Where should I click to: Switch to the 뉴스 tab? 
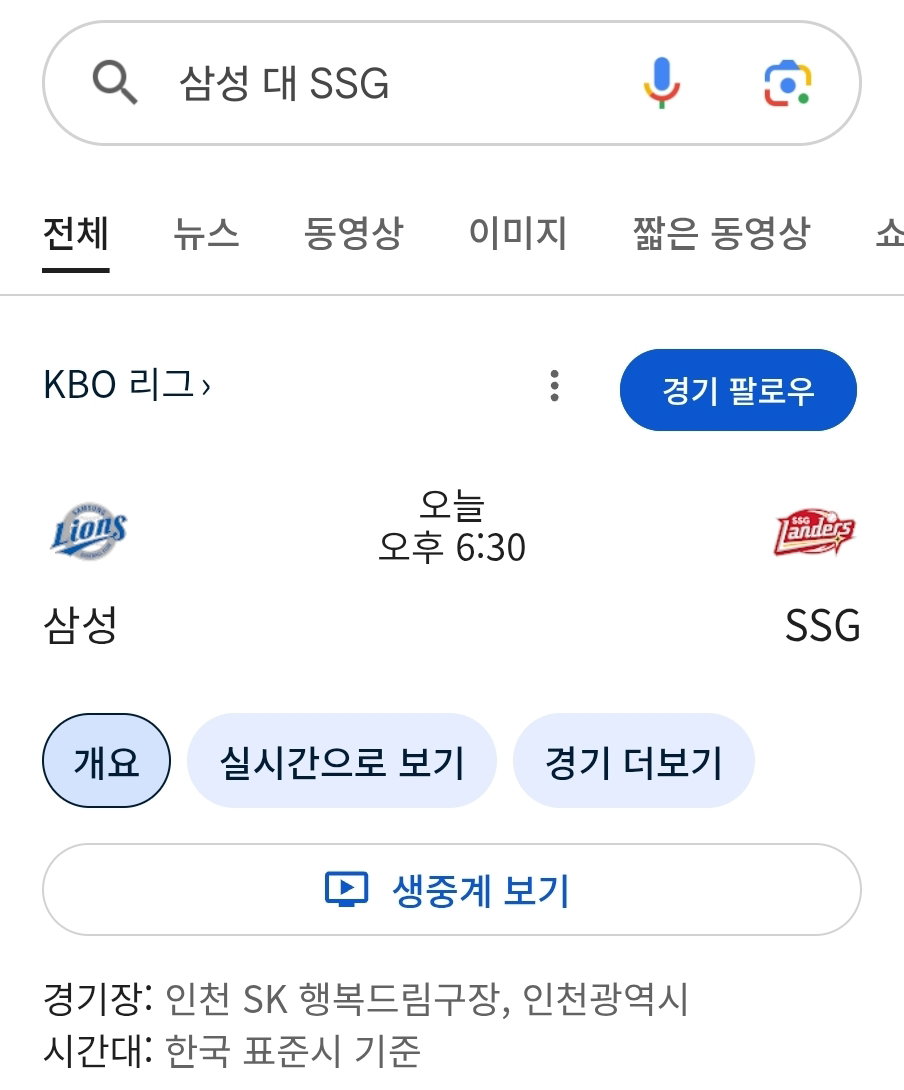coord(206,233)
